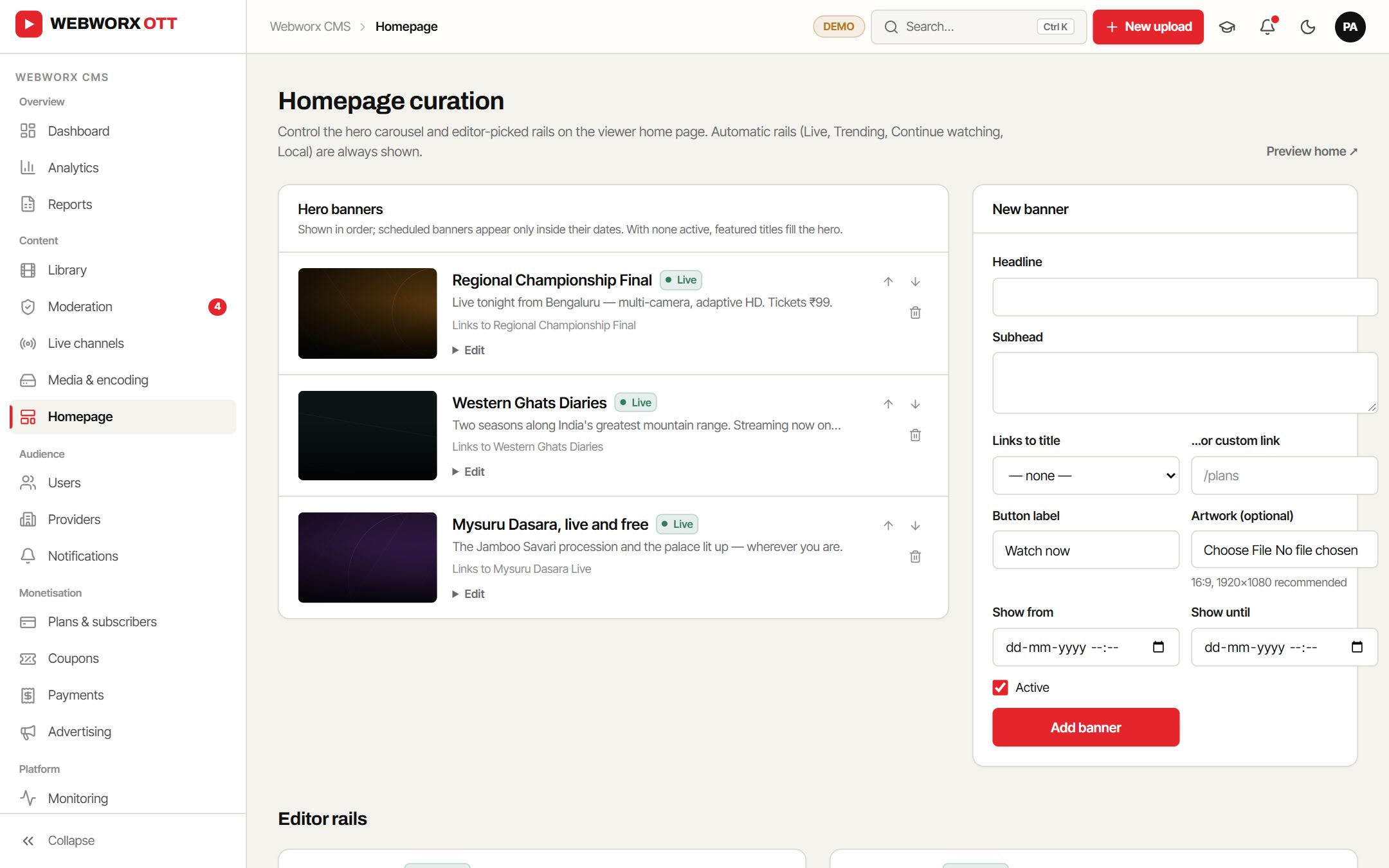The image size is (1389, 868).
Task: Open Show from calendar picker
Action: (1158, 647)
